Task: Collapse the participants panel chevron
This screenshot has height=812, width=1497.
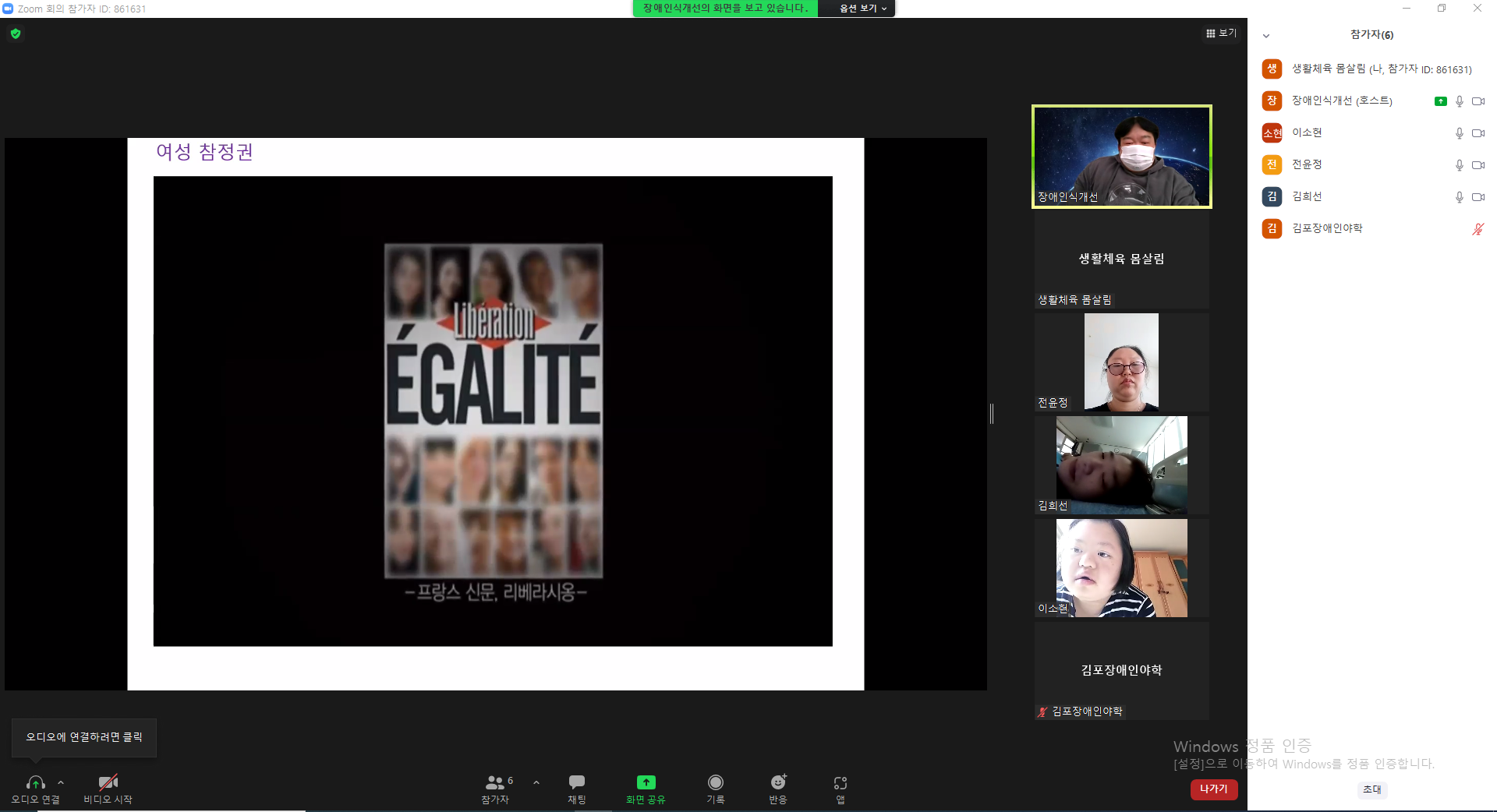Action: [1266, 36]
